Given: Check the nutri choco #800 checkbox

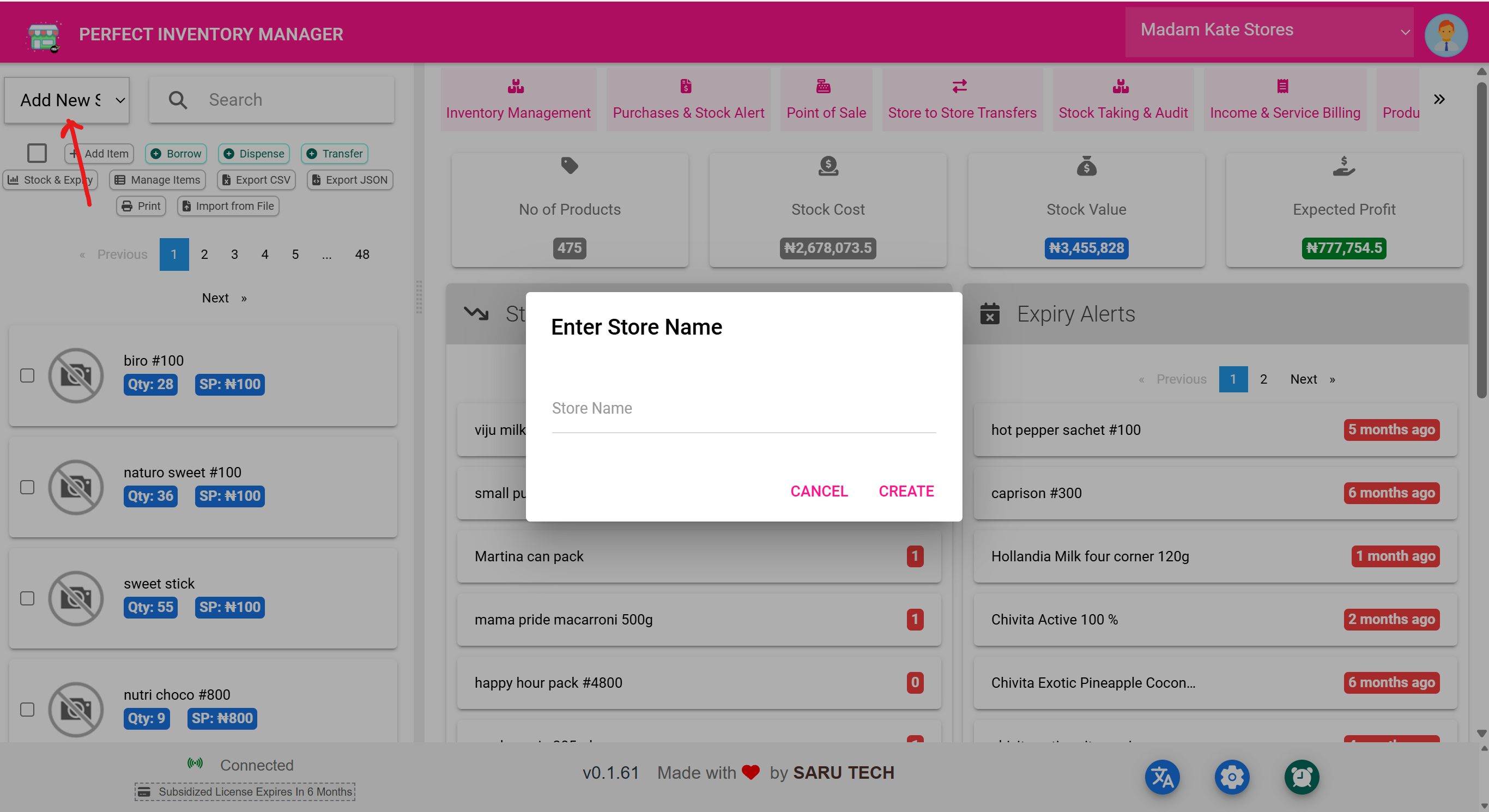Looking at the screenshot, I should tap(27, 710).
